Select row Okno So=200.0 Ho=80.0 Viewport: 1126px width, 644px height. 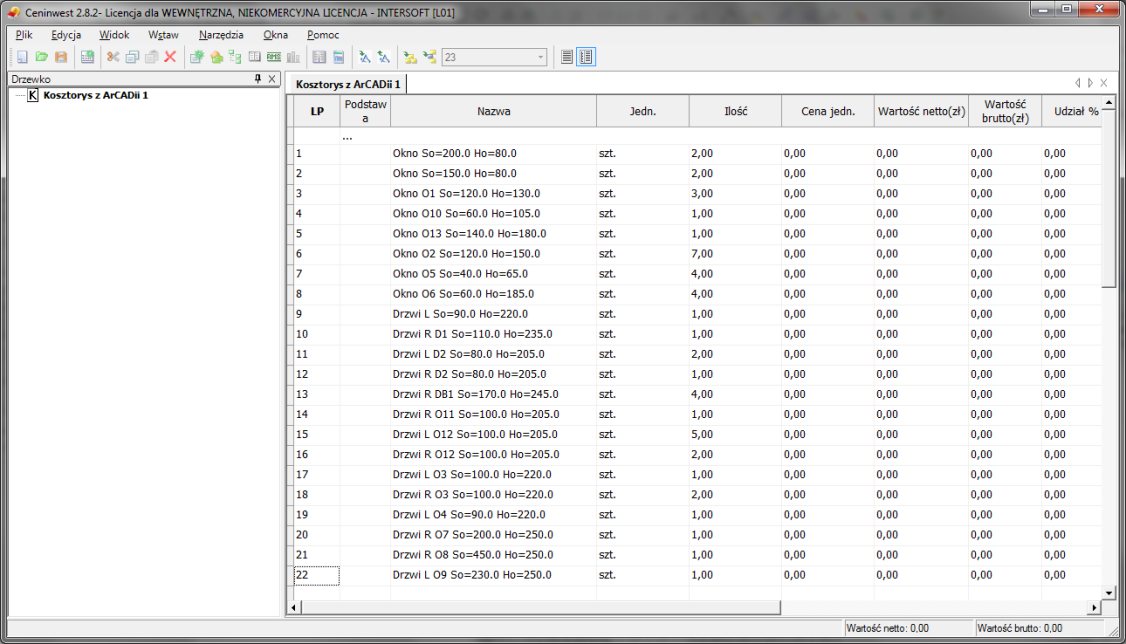coord(697,153)
